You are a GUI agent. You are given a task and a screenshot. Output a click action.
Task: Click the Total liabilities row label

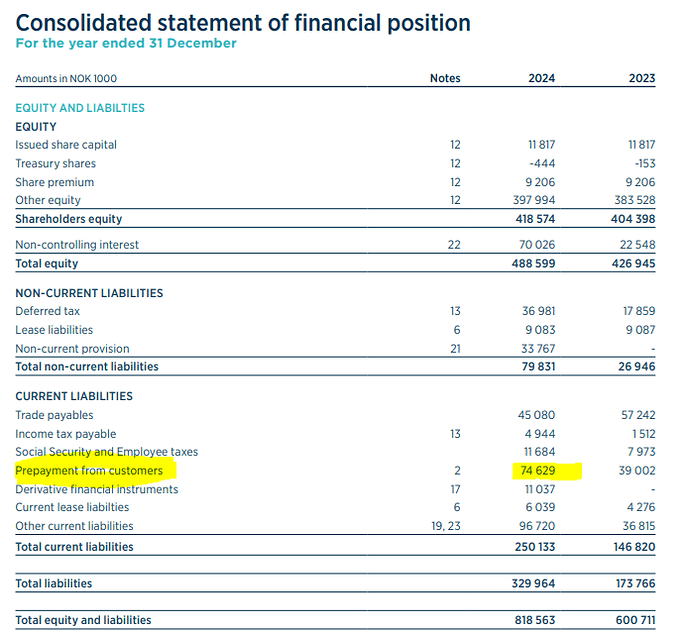click(x=53, y=583)
